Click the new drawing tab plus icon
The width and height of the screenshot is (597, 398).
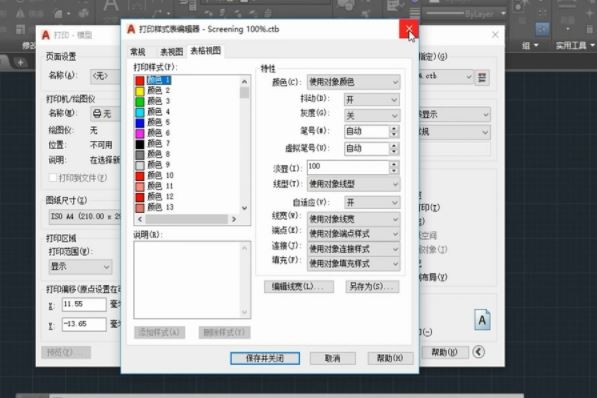coord(21,62)
